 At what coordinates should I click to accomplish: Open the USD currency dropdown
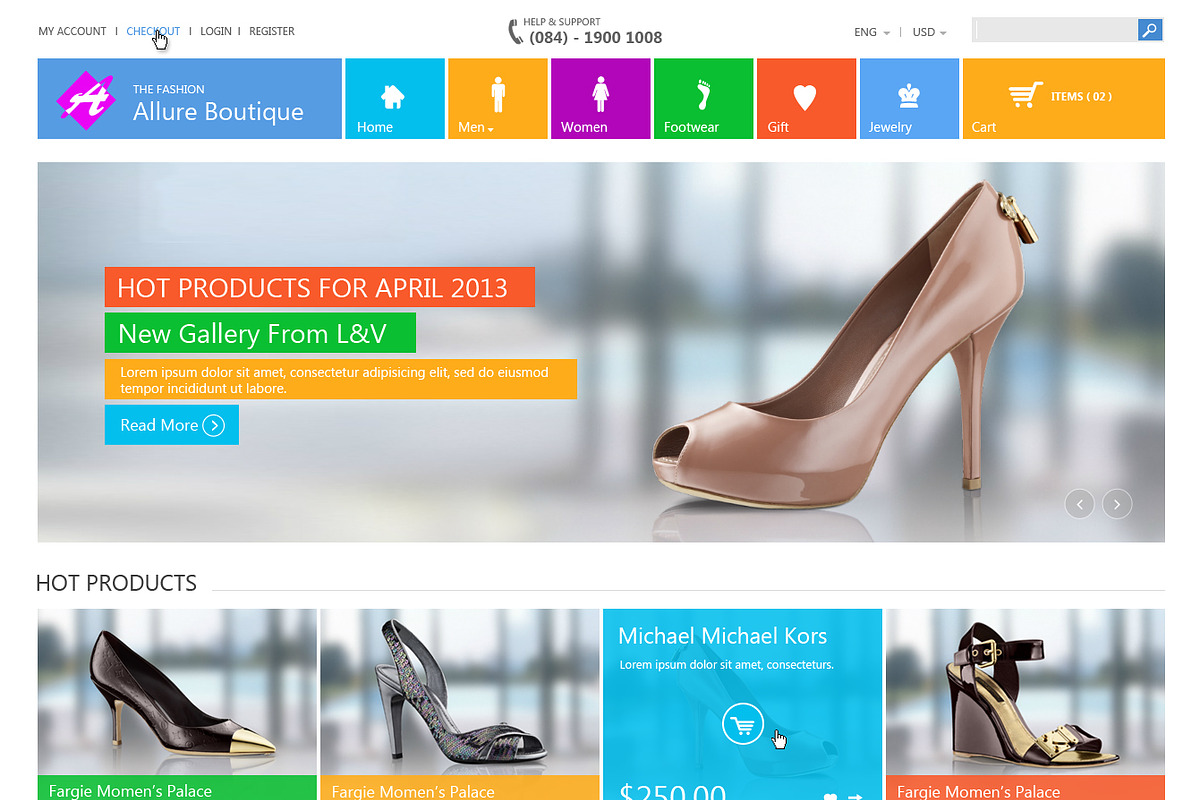point(929,32)
